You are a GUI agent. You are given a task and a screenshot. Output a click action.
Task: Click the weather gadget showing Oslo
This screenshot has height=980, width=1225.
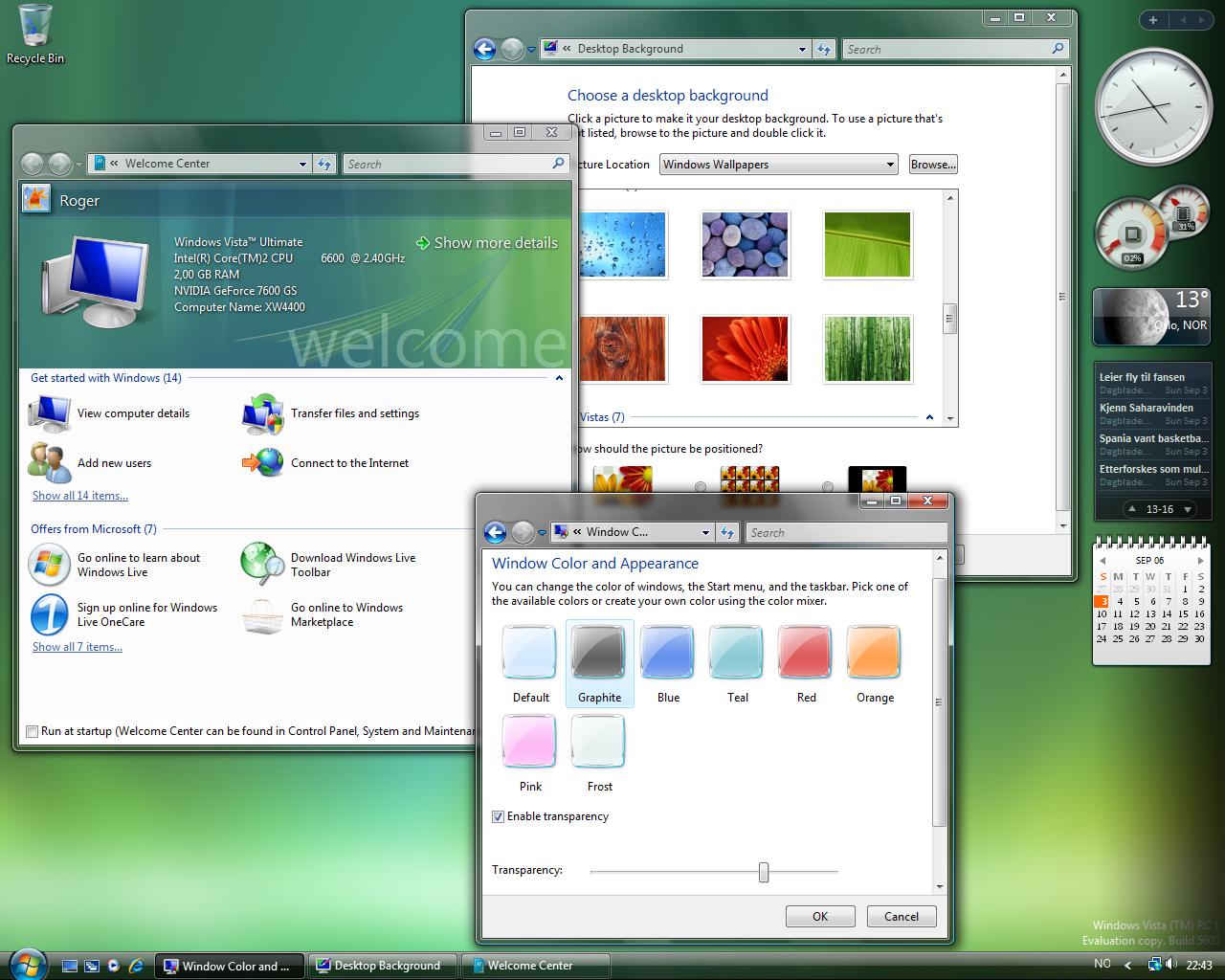coord(1152,317)
